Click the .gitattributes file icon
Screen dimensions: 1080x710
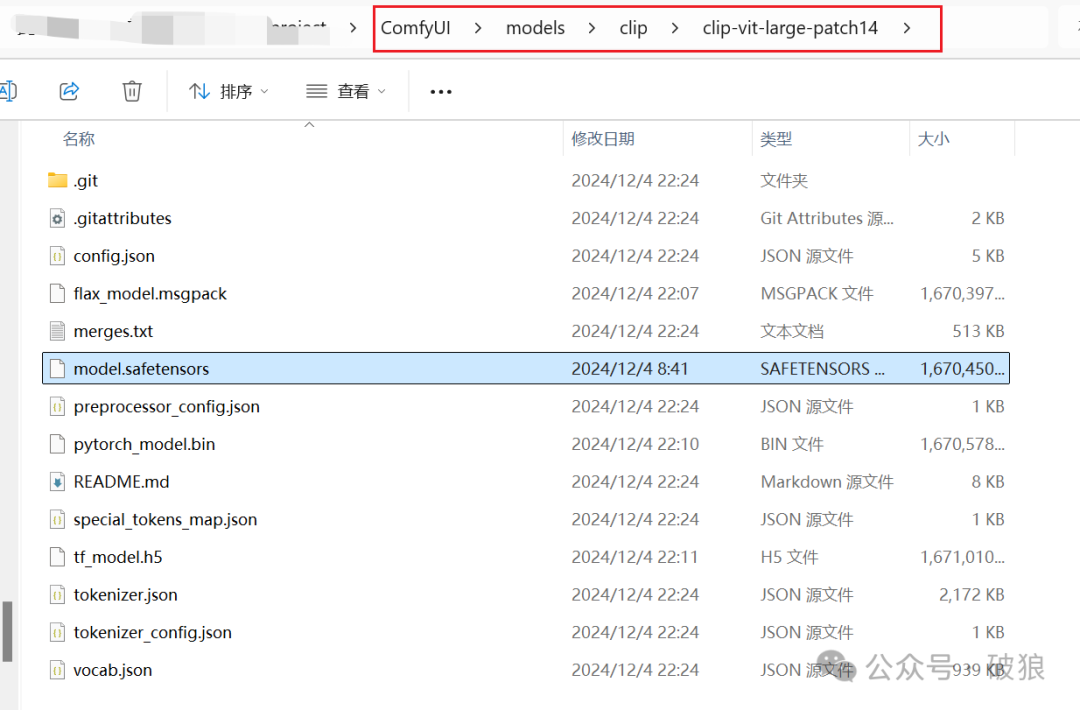tap(58, 218)
